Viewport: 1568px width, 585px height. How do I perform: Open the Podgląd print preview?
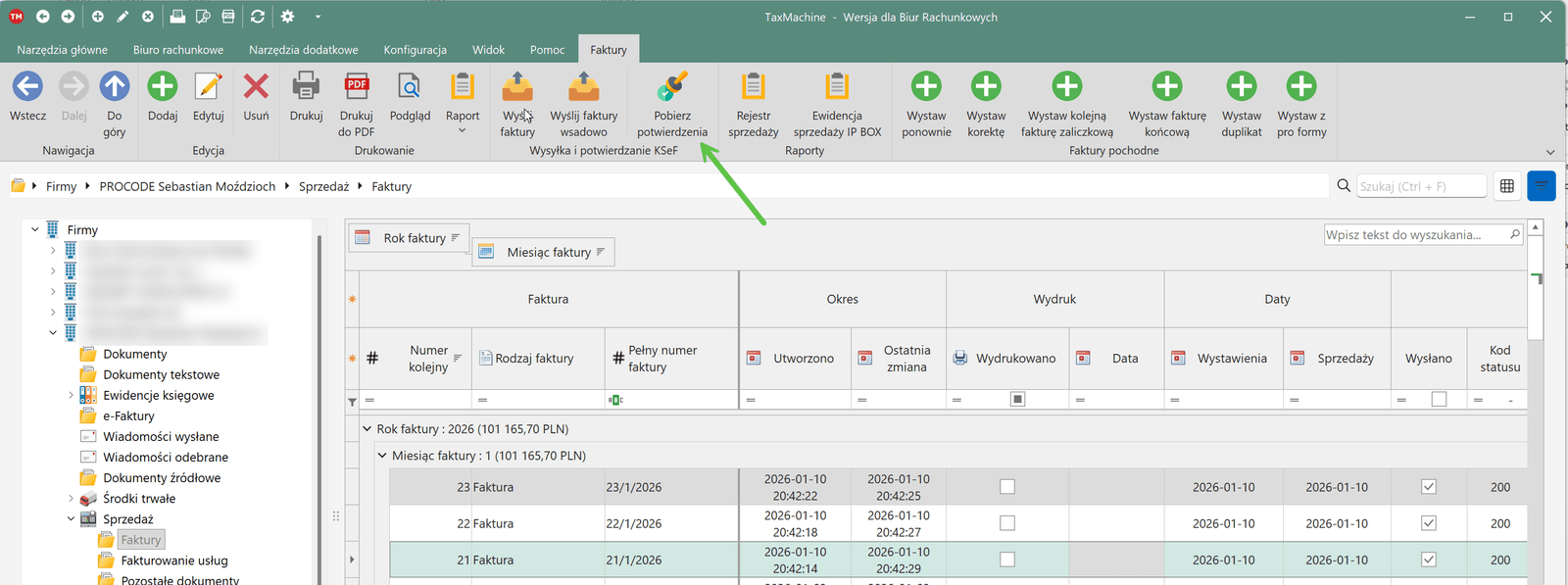point(410,88)
